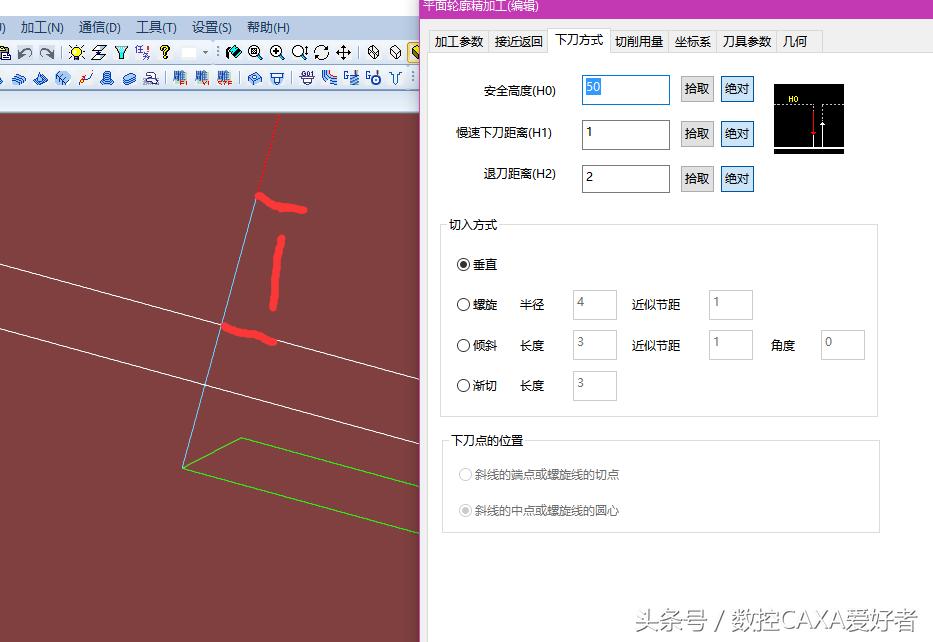Click the 慢速下刀距离(H1) input field
The height and width of the screenshot is (642, 933).
point(625,134)
